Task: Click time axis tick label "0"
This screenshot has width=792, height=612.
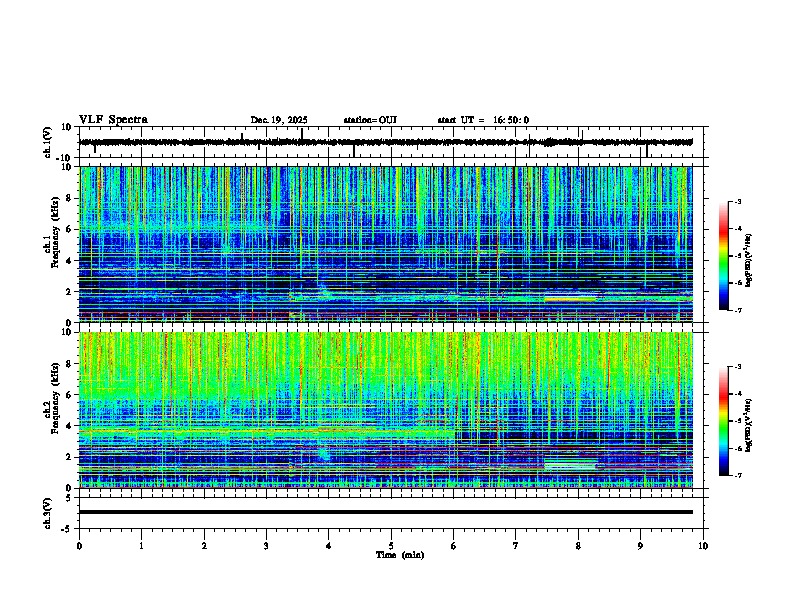Action: click(79, 546)
